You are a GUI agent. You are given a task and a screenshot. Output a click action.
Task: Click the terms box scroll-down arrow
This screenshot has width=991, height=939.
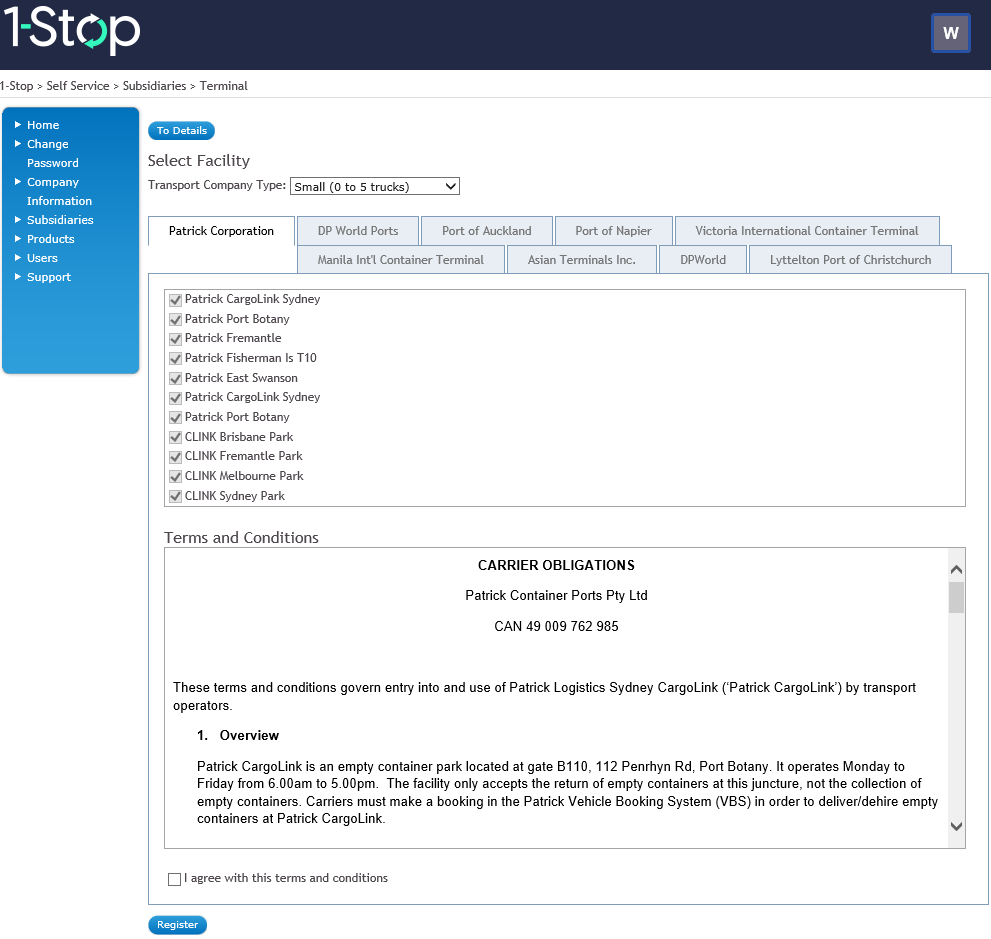(956, 826)
